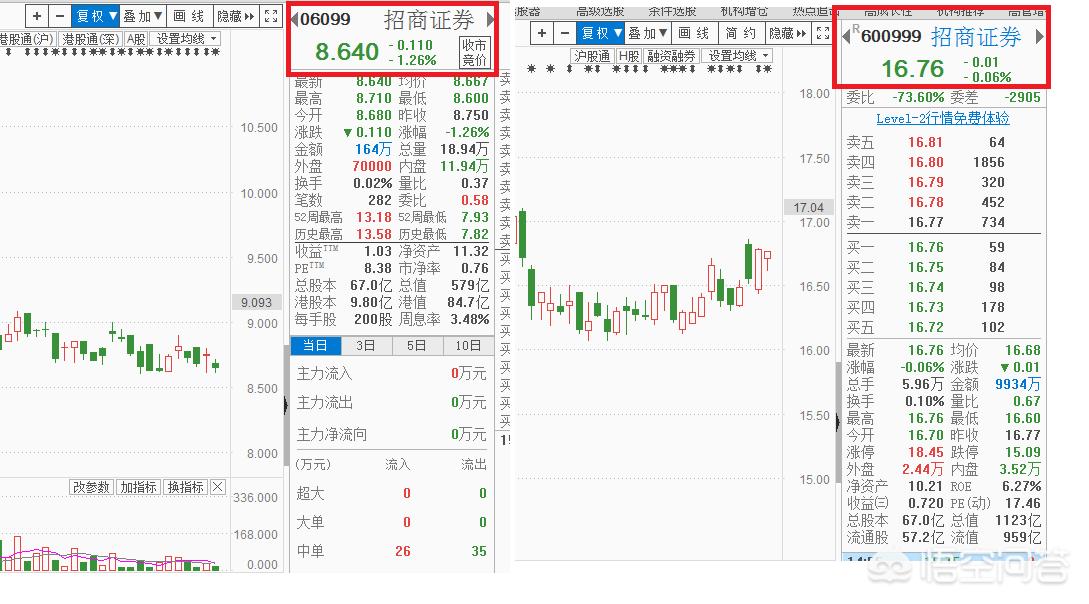Open the 叠加 overlay dropdown on right toolbar
1089x604 pixels.
tap(645, 33)
